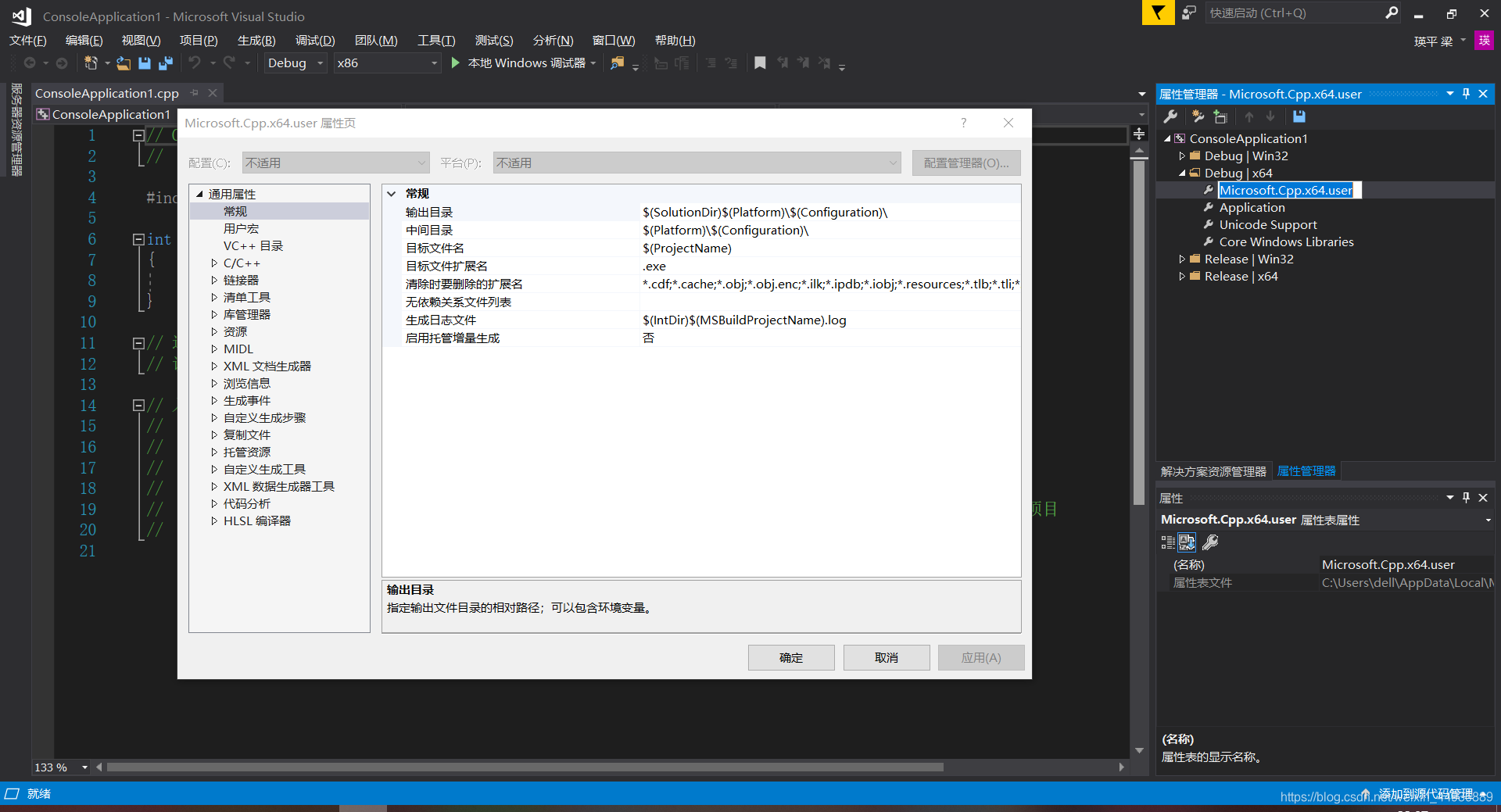Click the Undo toolbar icon
Screen dimensions: 1501x812
[x=195, y=63]
